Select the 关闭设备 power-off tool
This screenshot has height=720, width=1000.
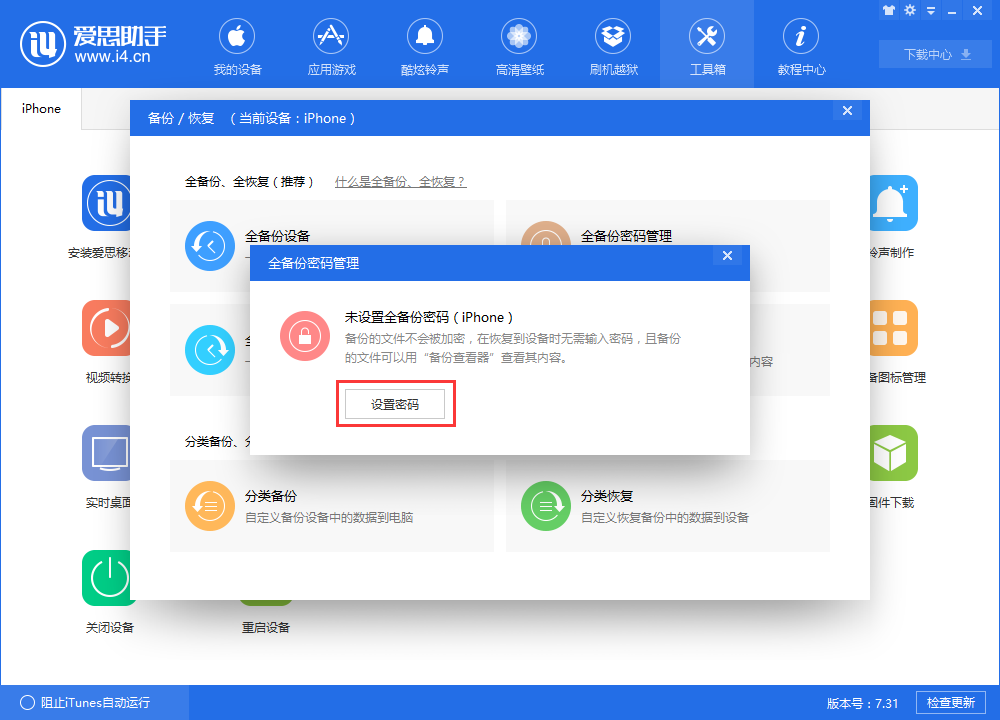click(x=107, y=578)
